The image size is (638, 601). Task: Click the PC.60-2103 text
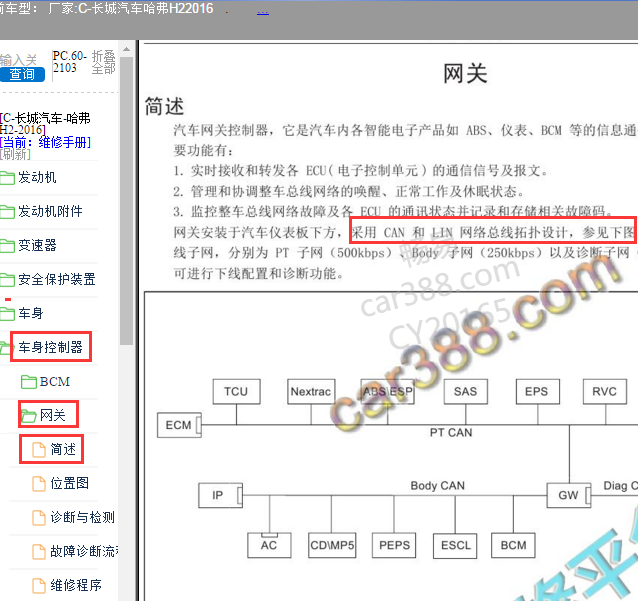pyautogui.click(x=69, y=61)
